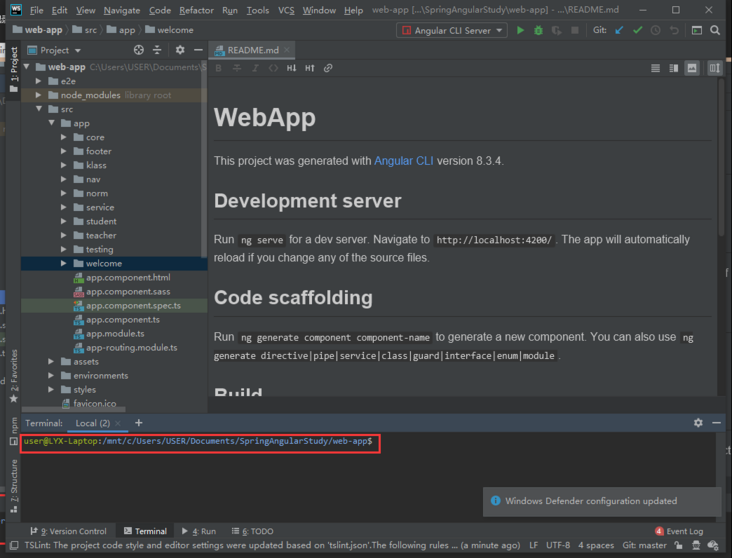Select app.module.ts in the project tree
Viewport: 732px width, 558px height.
click(x=114, y=334)
